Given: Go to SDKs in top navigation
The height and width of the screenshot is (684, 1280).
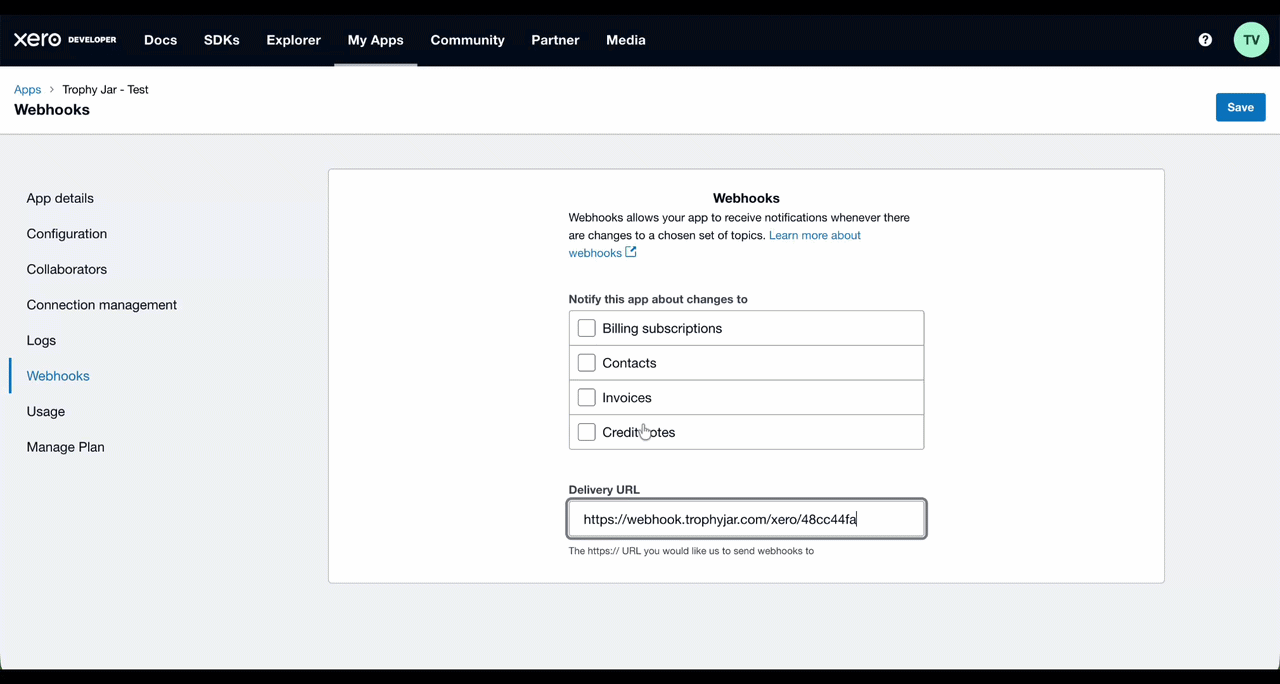Looking at the screenshot, I should (222, 40).
